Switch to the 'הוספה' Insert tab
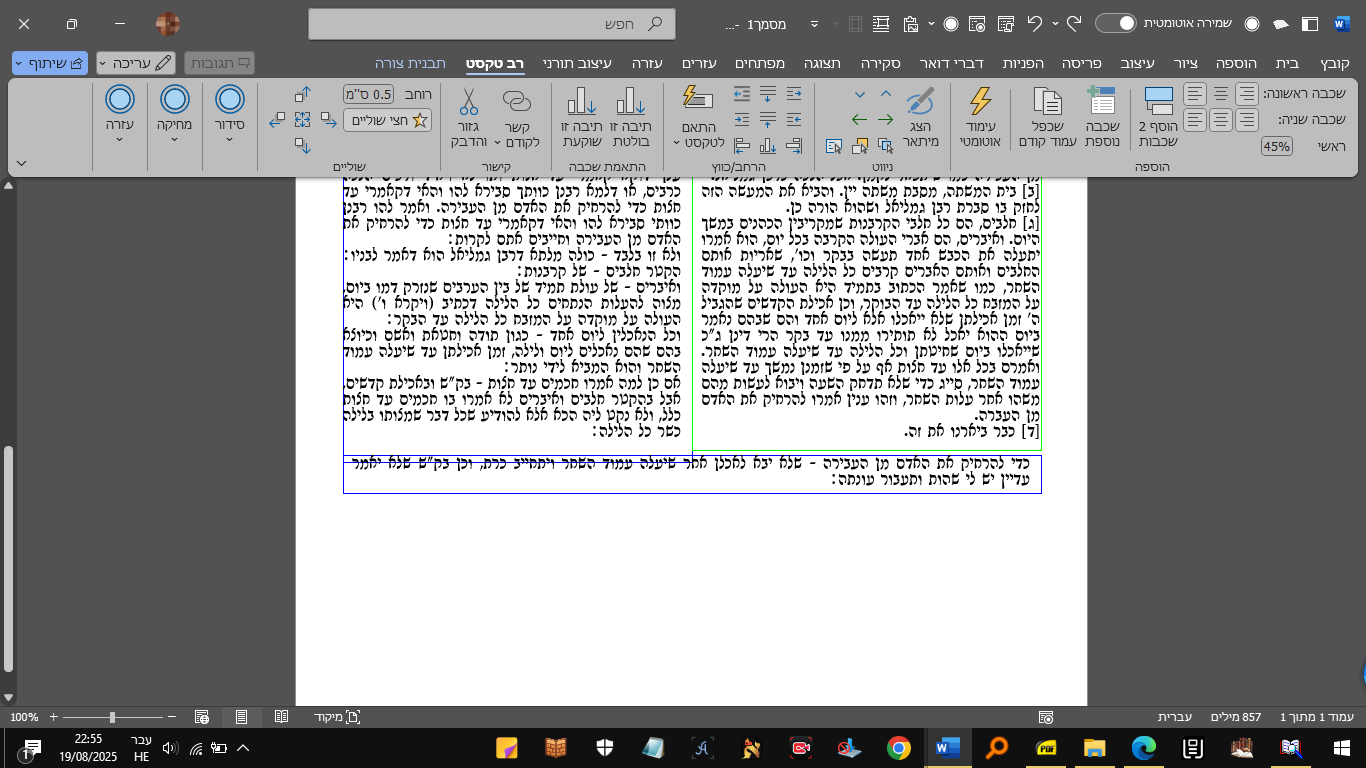The height and width of the screenshot is (768, 1366). (1237, 63)
